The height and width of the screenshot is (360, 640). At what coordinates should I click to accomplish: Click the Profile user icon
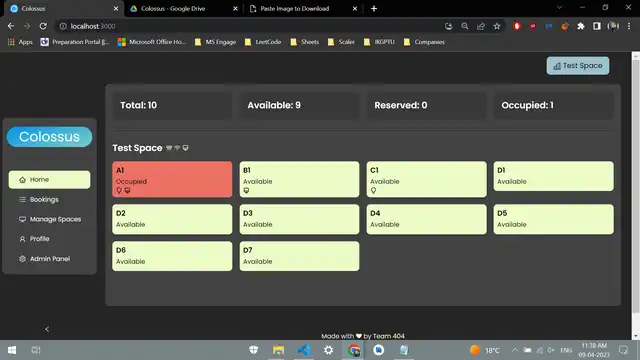click(x=22, y=239)
